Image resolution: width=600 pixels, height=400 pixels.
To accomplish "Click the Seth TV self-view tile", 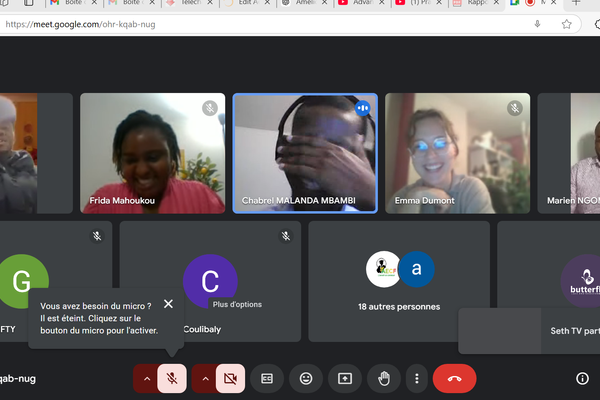I will [x=529, y=331].
